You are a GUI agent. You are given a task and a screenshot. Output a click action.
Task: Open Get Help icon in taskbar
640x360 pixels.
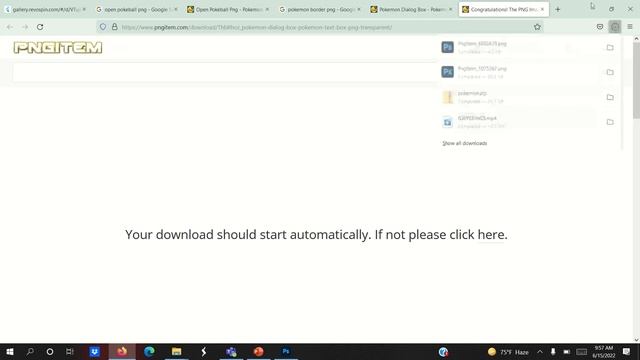pyautogui.click(x=443, y=351)
